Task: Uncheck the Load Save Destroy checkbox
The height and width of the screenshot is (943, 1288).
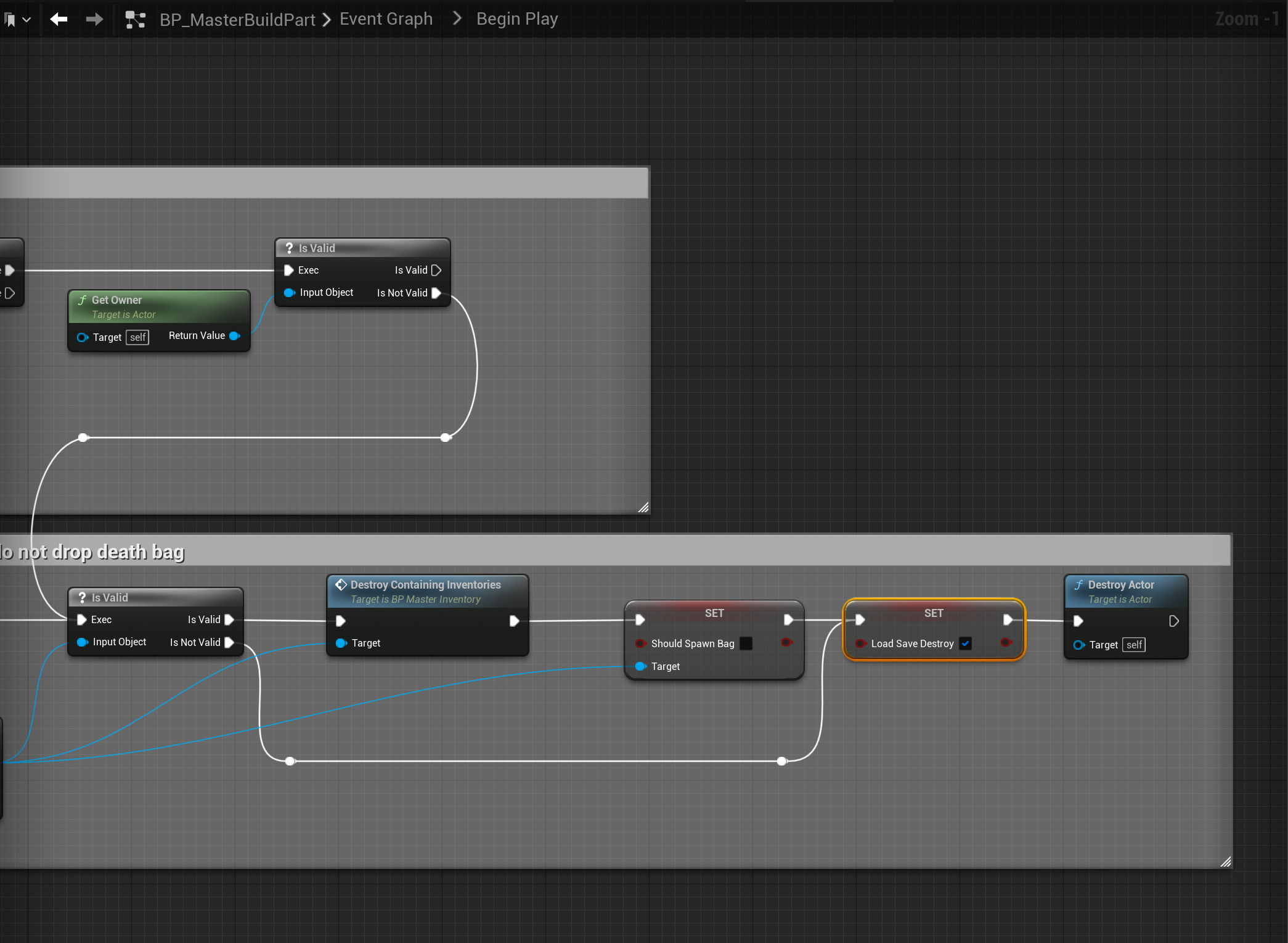Action: (x=966, y=643)
